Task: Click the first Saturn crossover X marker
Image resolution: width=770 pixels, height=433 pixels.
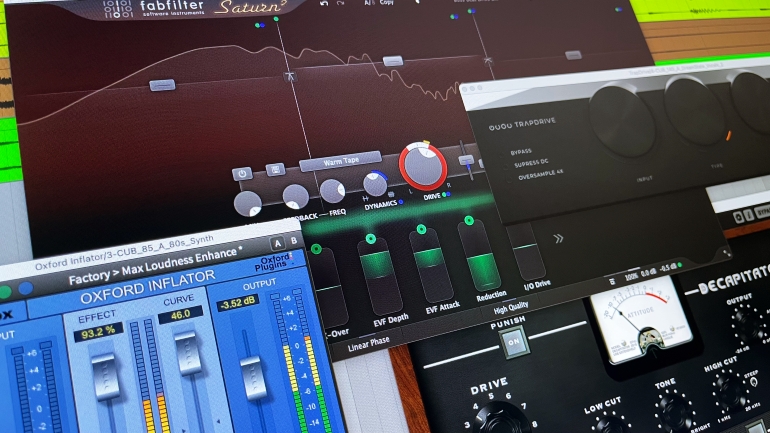Action: tap(290, 76)
